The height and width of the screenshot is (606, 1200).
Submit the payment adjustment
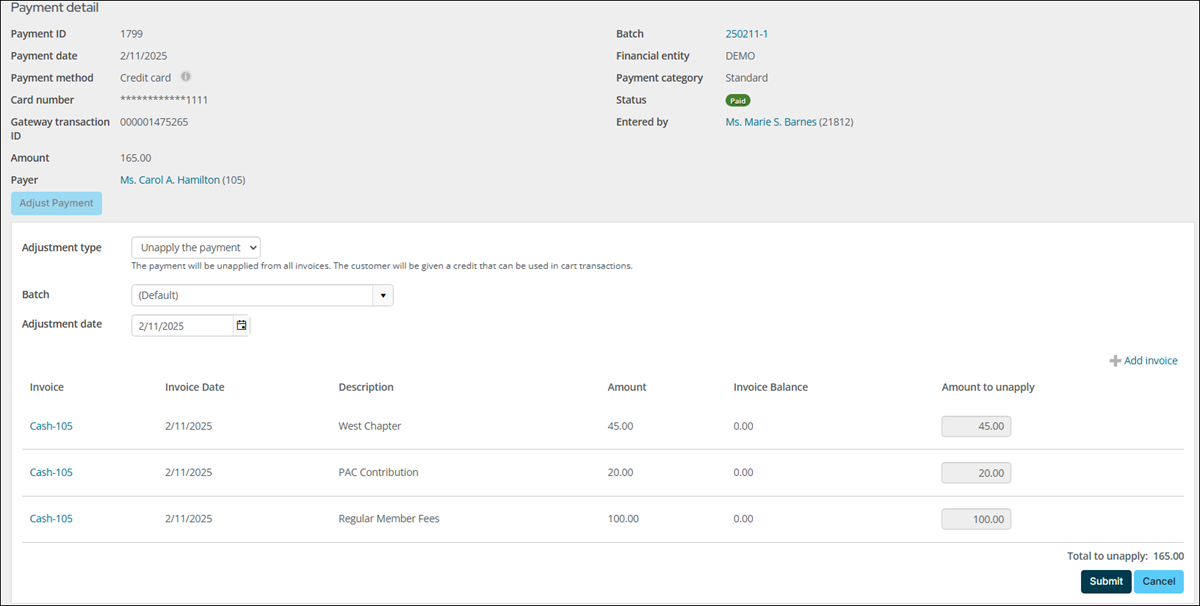[1106, 581]
